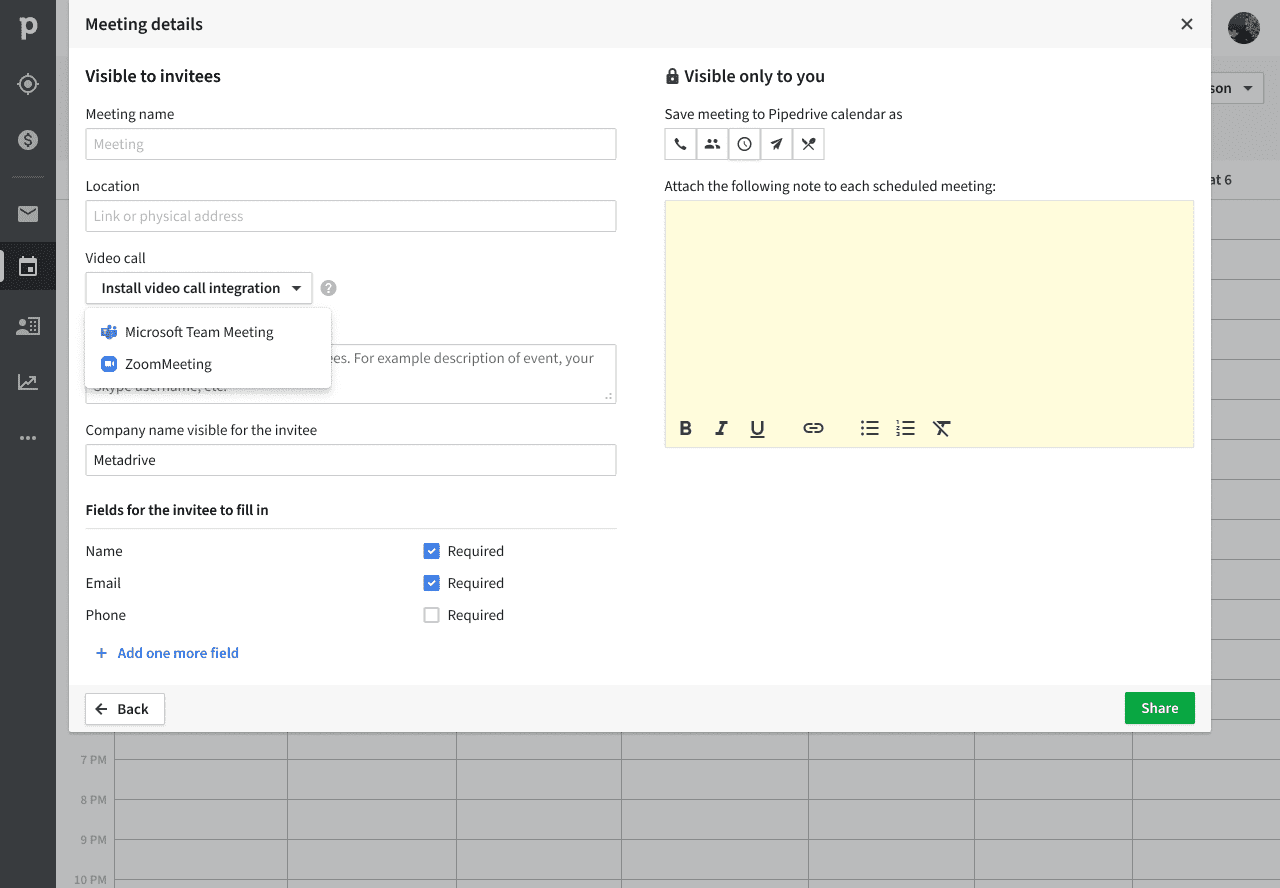Image resolution: width=1280 pixels, height=888 pixels.
Task: Choose ZoomMeeting option
Action: 208,364
